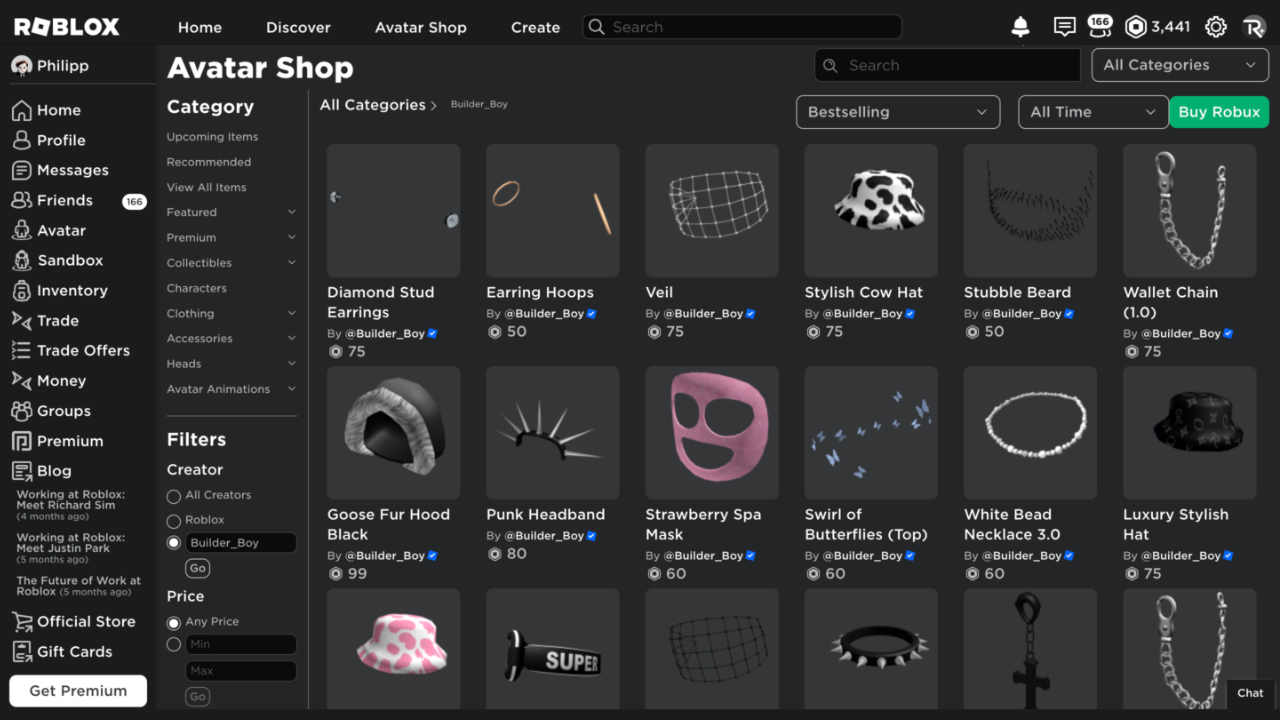Open the Robux balance icon
Screen dimensions: 1280x720
[1135, 27]
